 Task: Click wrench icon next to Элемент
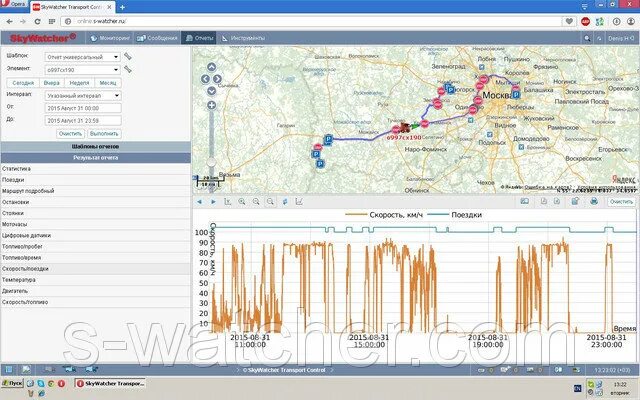pyautogui.click(x=128, y=69)
